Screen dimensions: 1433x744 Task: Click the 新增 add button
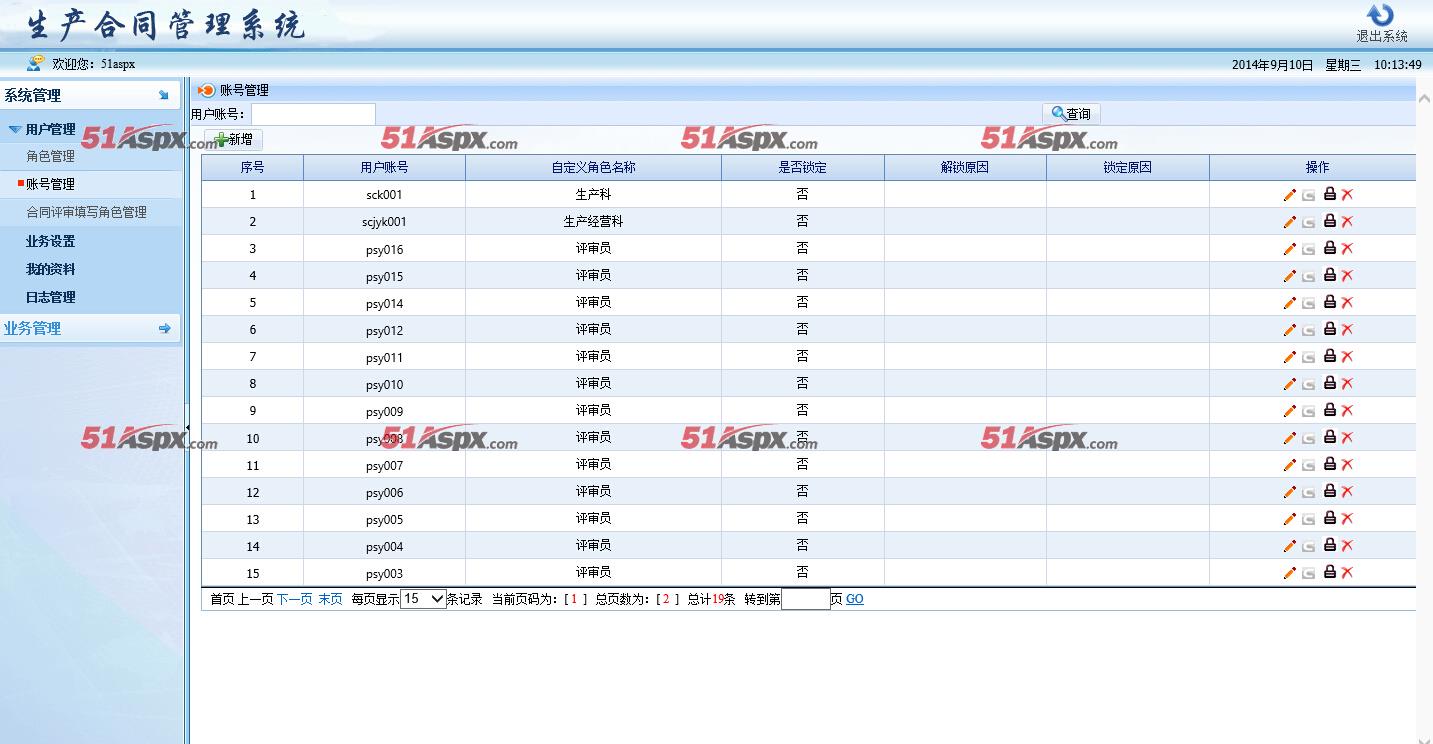[233, 140]
